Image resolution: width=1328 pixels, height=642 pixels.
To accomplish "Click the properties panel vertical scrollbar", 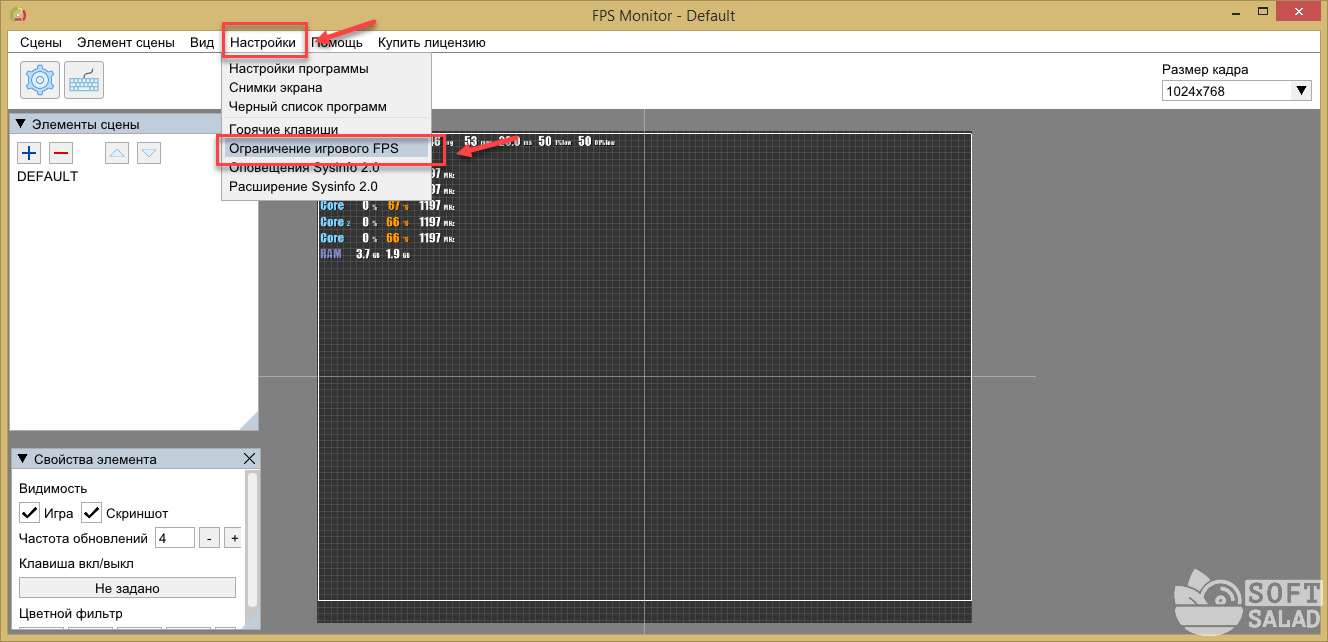I will point(253,540).
